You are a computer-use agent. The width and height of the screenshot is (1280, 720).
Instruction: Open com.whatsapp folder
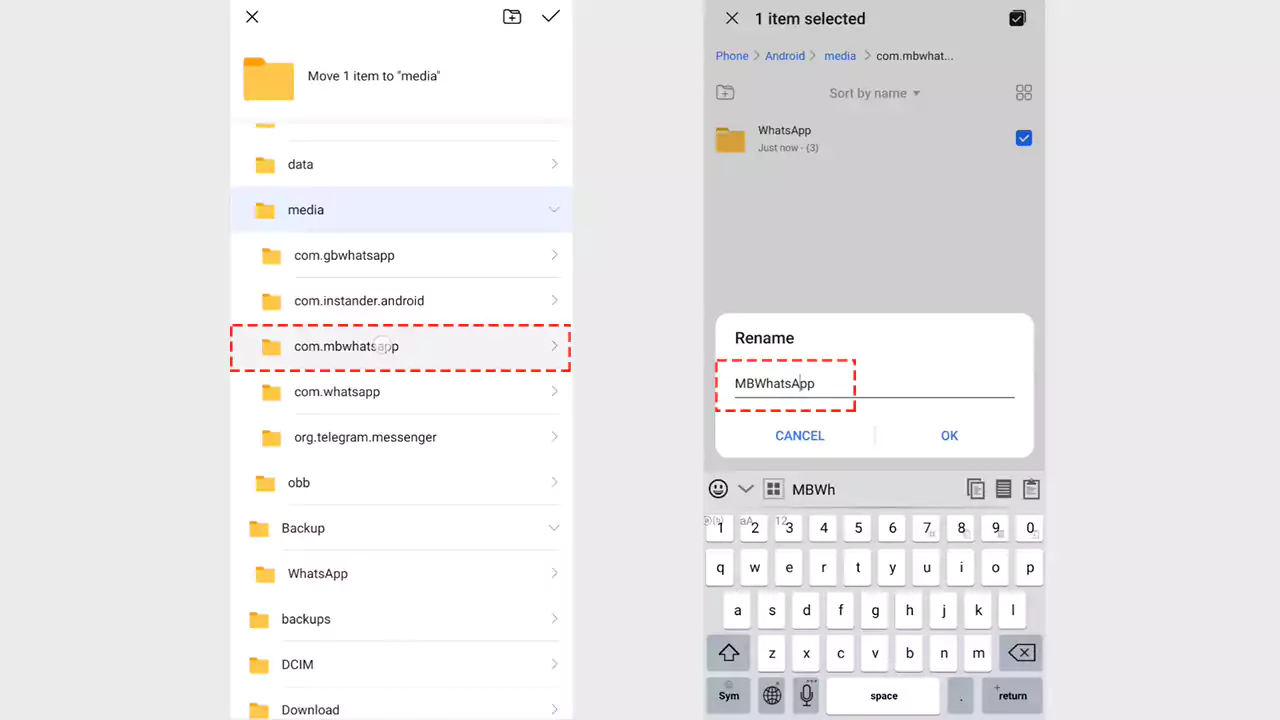401,392
